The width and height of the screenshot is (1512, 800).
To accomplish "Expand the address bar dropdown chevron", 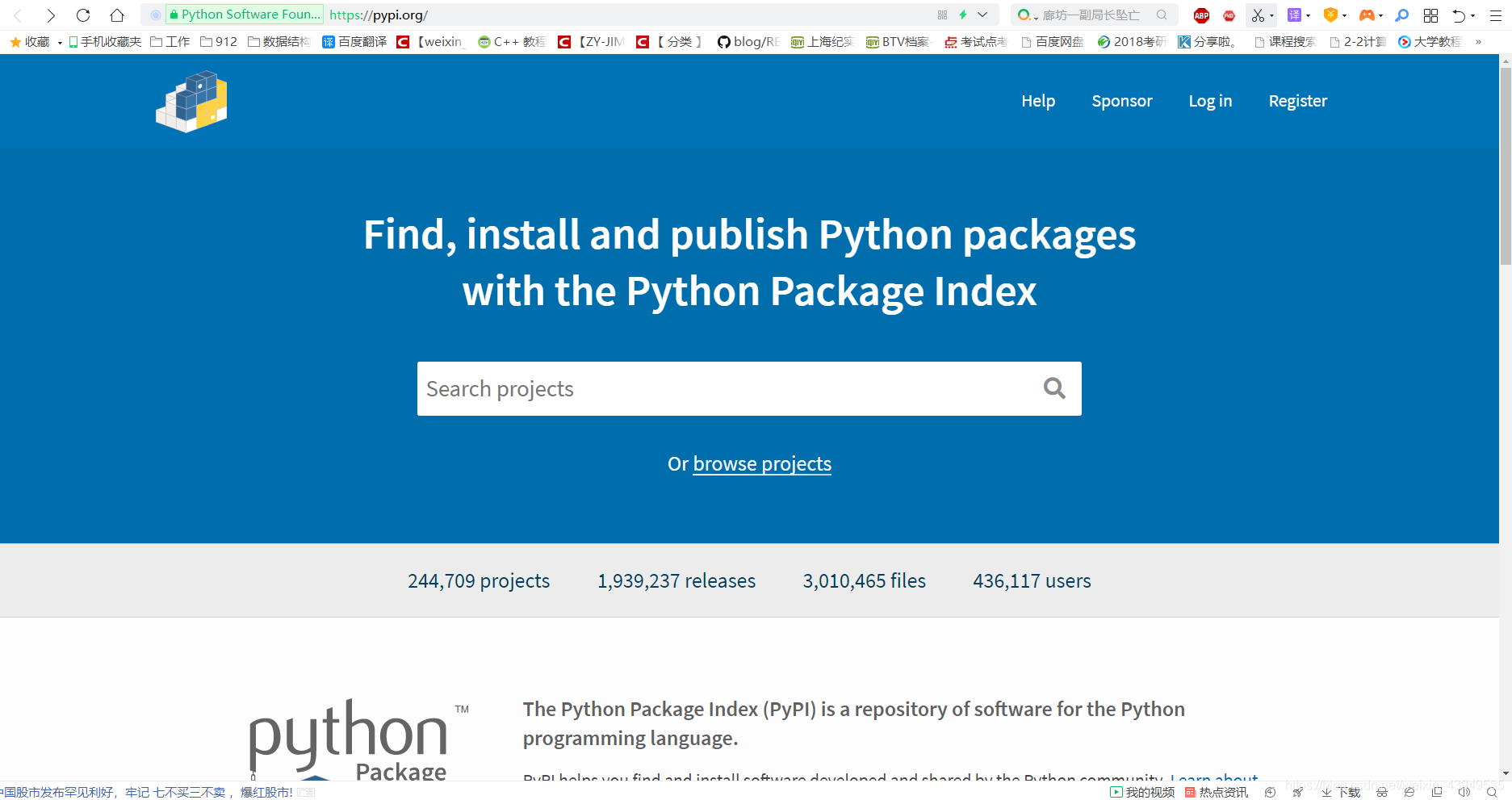I will [982, 15].
